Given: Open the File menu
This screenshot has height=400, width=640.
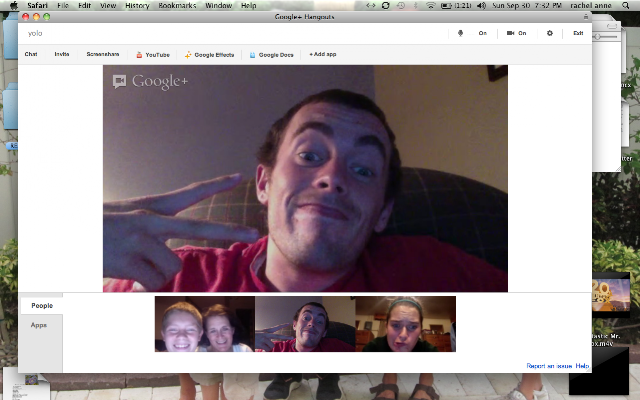Looking at the screenshot, I should pos(63,5).
